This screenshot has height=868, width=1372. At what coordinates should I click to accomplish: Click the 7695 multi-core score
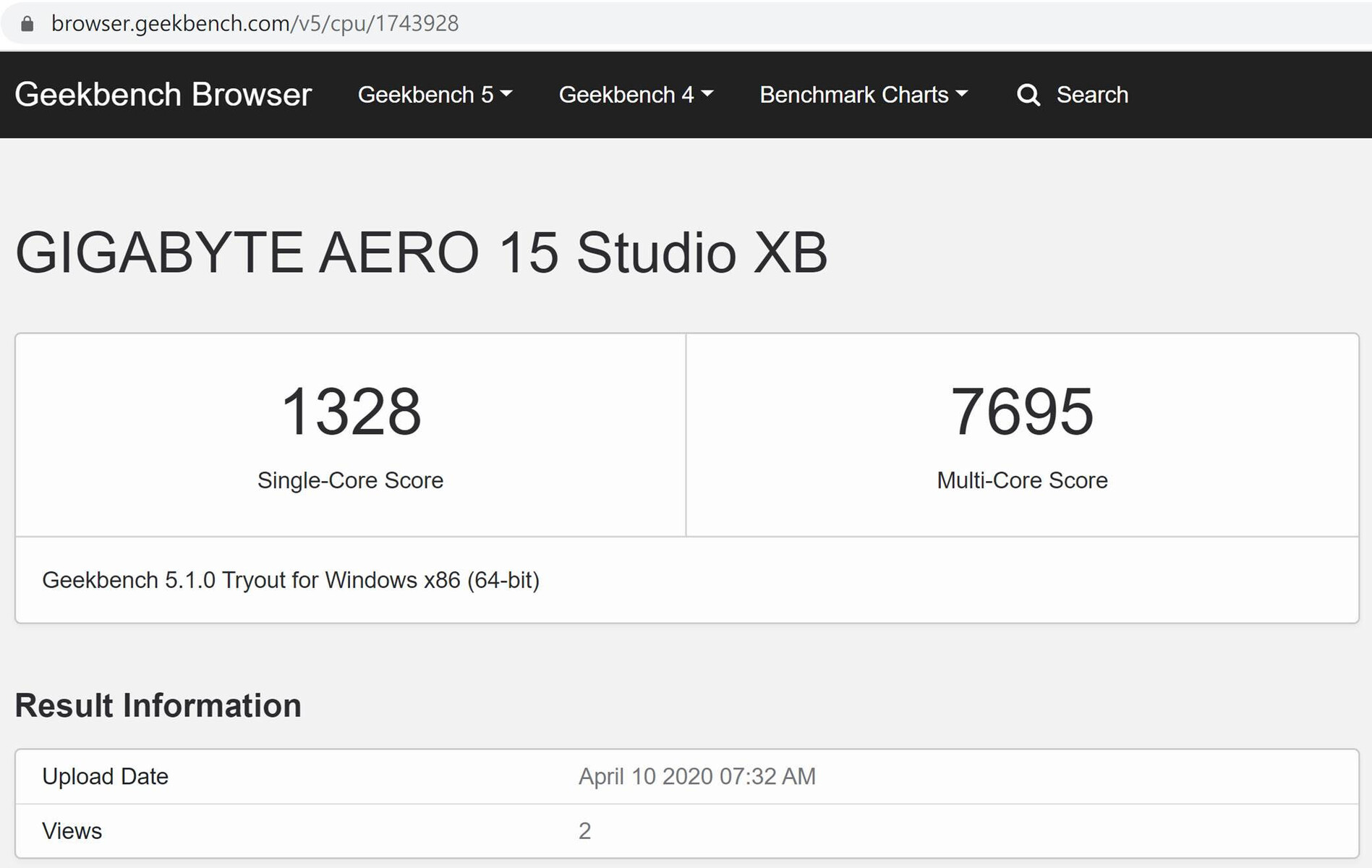(1022, 411)
